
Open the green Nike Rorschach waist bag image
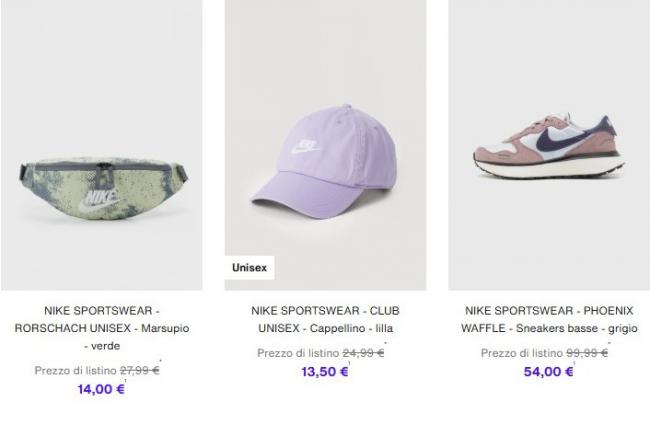coord(102,145)
